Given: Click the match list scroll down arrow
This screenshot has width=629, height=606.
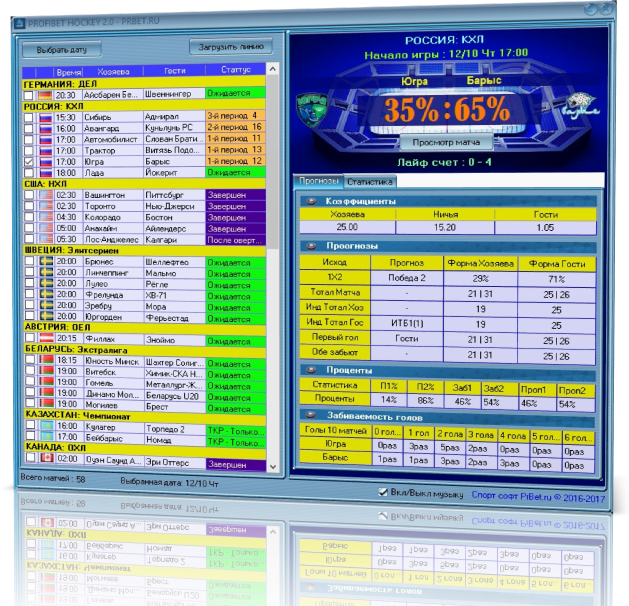Looking at the screenshot, I should point(273,466).
